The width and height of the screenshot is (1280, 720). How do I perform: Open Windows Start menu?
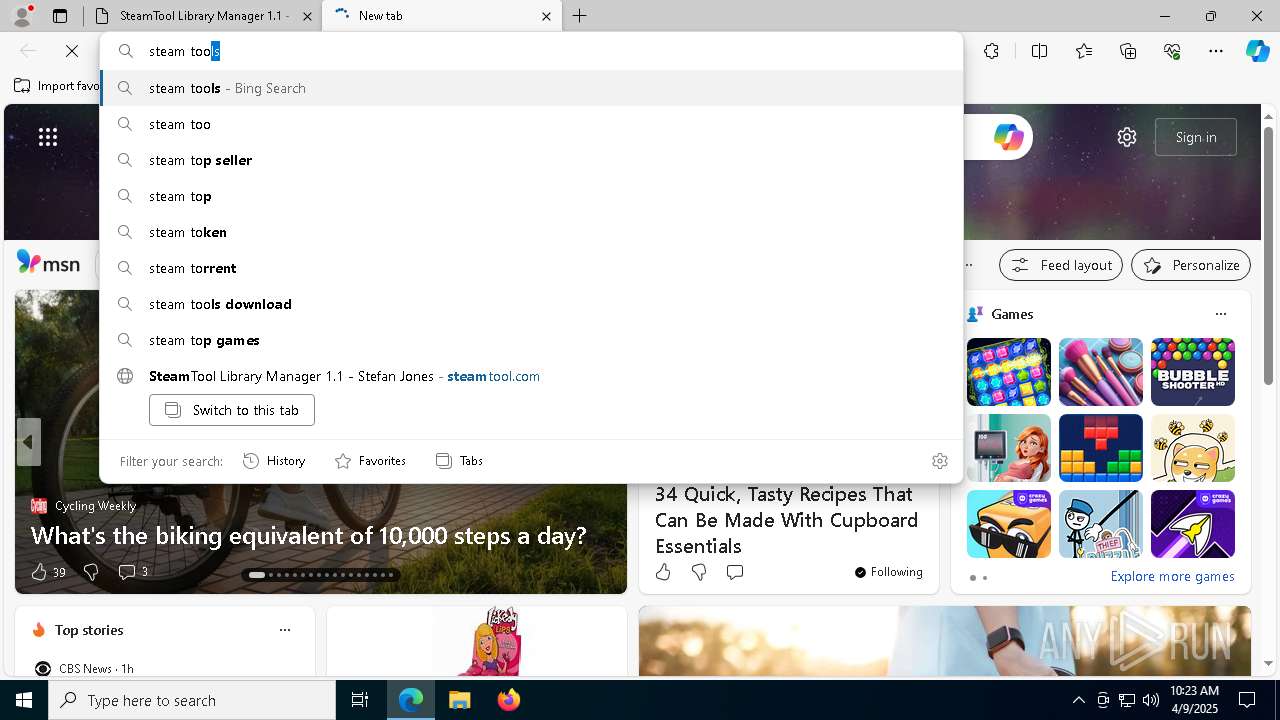coord(24,700)
